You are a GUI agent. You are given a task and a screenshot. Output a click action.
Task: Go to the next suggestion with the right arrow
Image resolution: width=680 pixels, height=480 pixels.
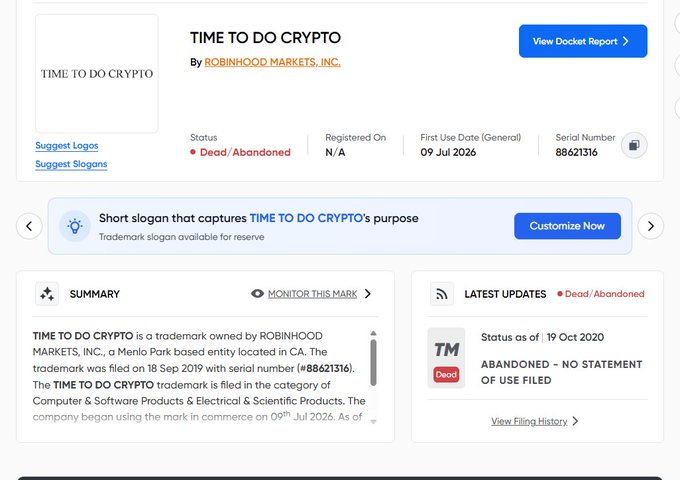coord(651,226)
